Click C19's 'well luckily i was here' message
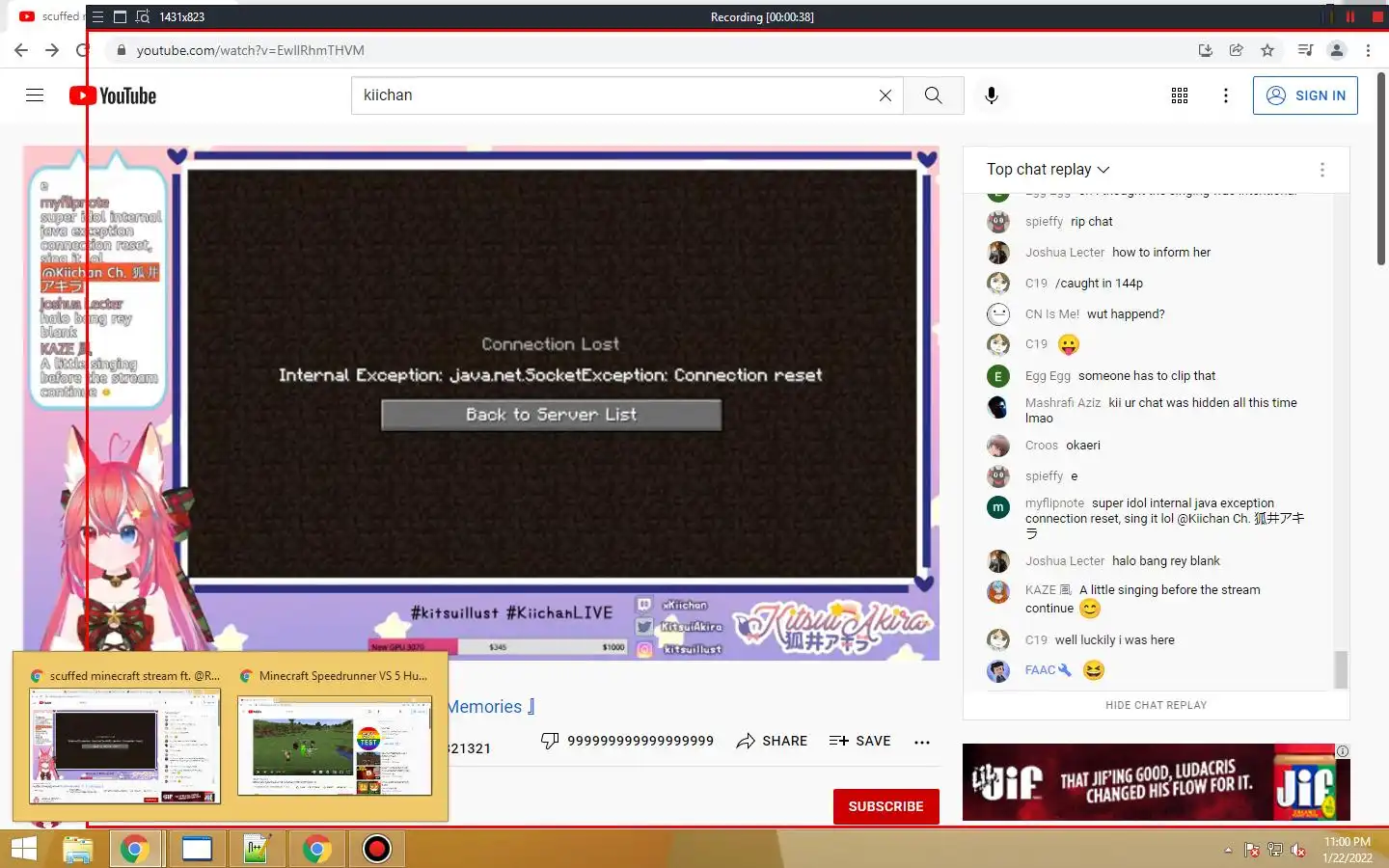The width and height of the screenshot is (1389, 868). 1115,640
